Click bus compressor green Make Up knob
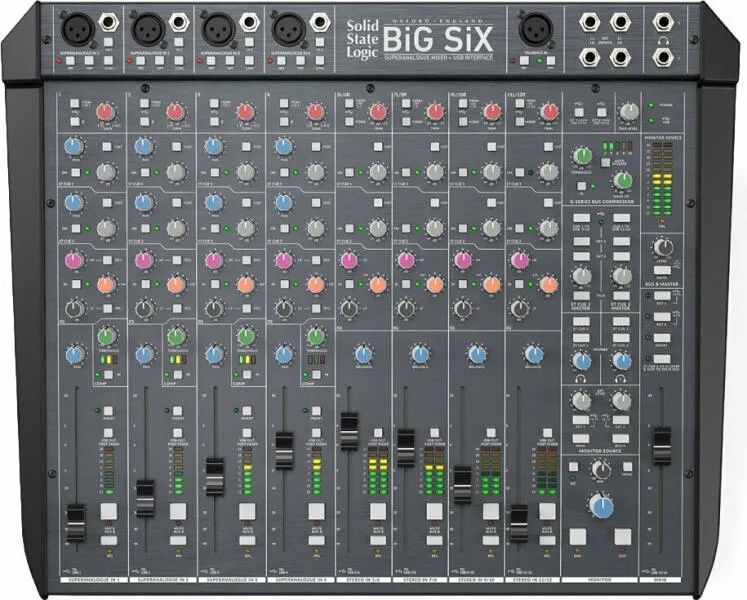Screen dimensions: 747x600 pos(622,180)
